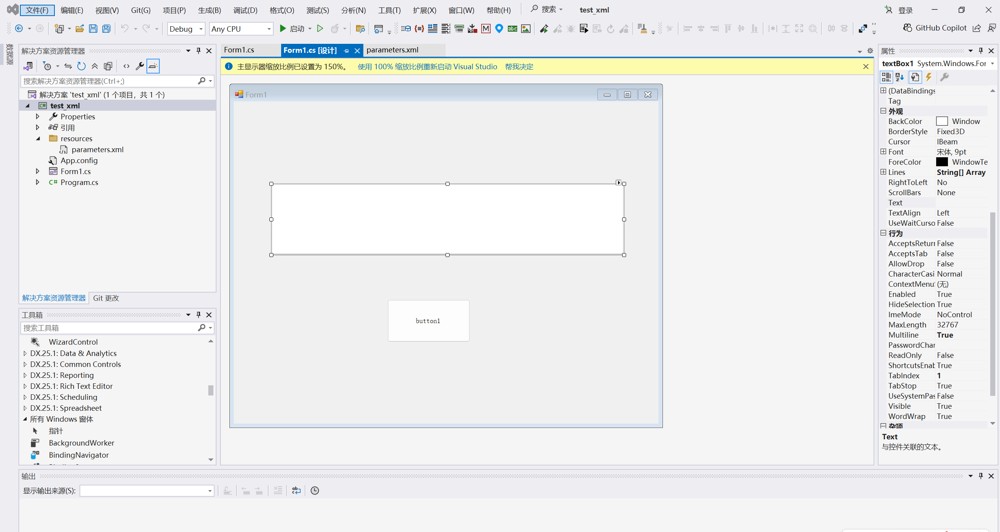Click the share icon next to Copilot
Viewport: 1000px width, 532px height.
click(x=976, y=28)
